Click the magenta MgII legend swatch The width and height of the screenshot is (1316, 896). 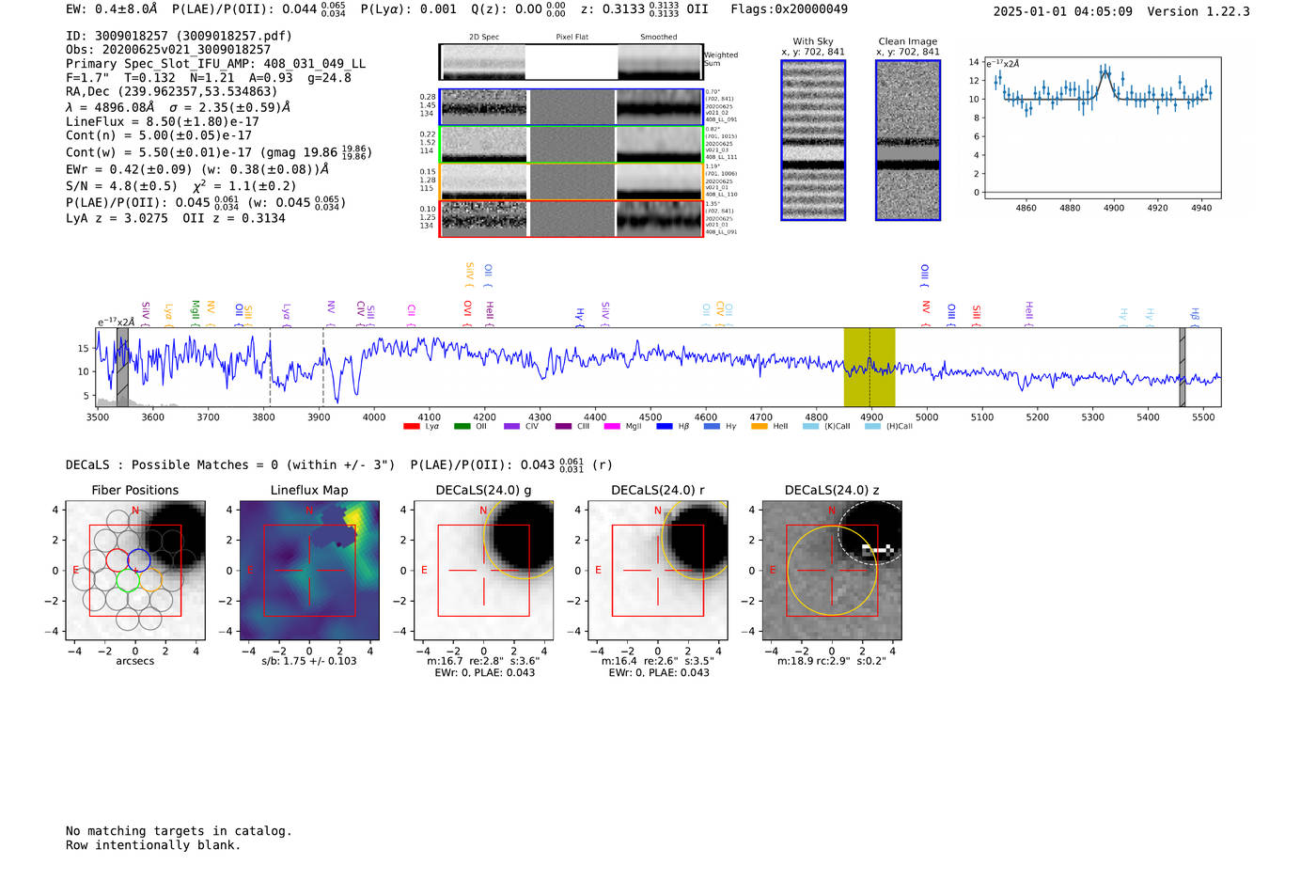point(612,426)
